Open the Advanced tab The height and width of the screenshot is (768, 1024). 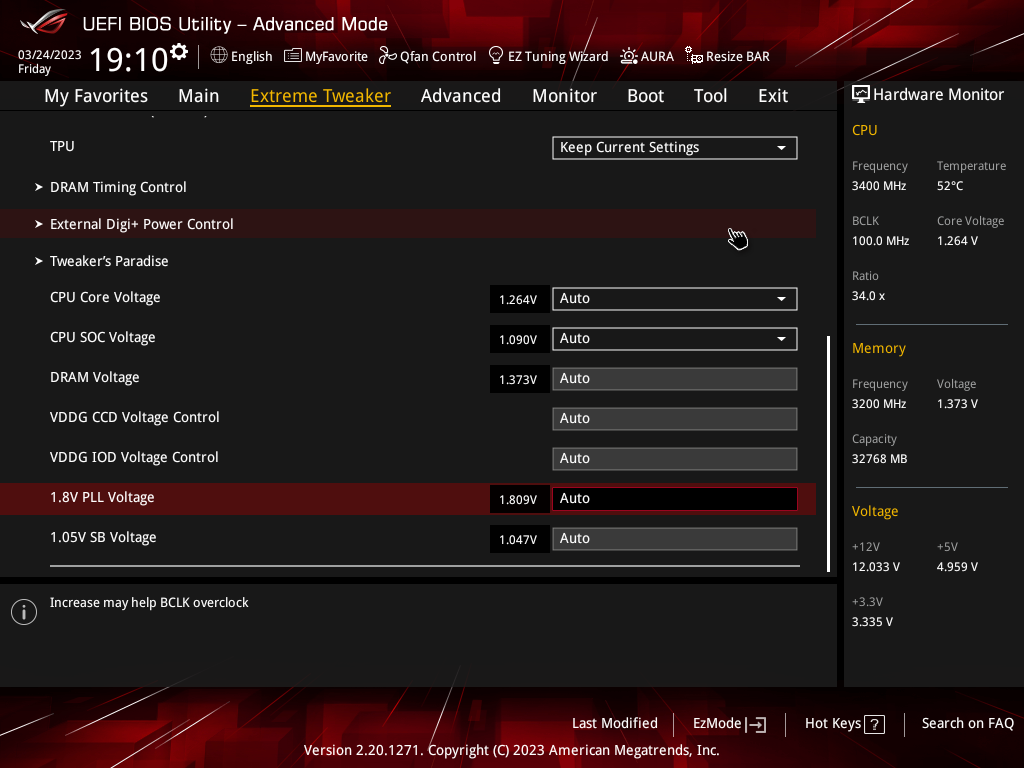point(461,96)
